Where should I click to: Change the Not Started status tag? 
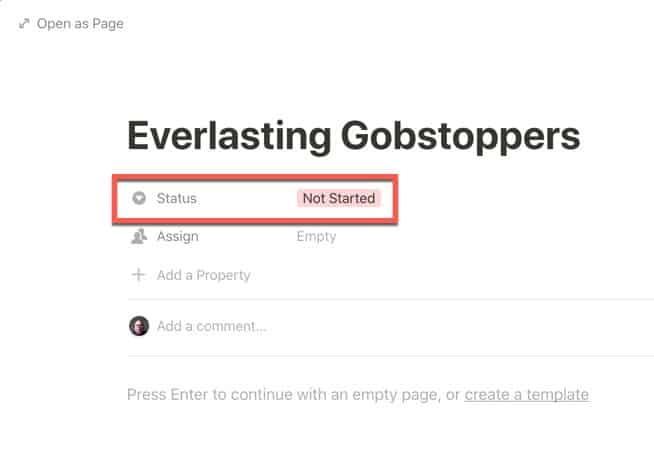(339, 198)
